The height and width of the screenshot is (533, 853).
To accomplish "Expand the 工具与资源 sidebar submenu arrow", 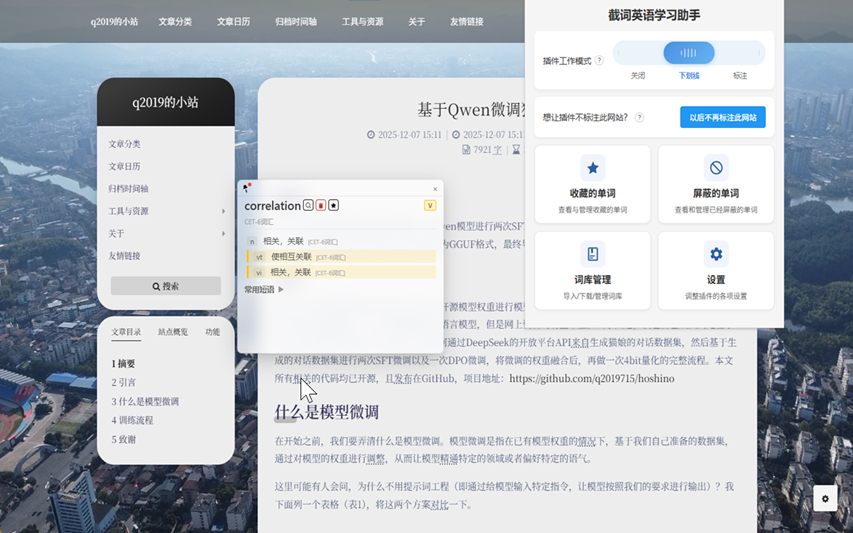I will click(223, 211).
